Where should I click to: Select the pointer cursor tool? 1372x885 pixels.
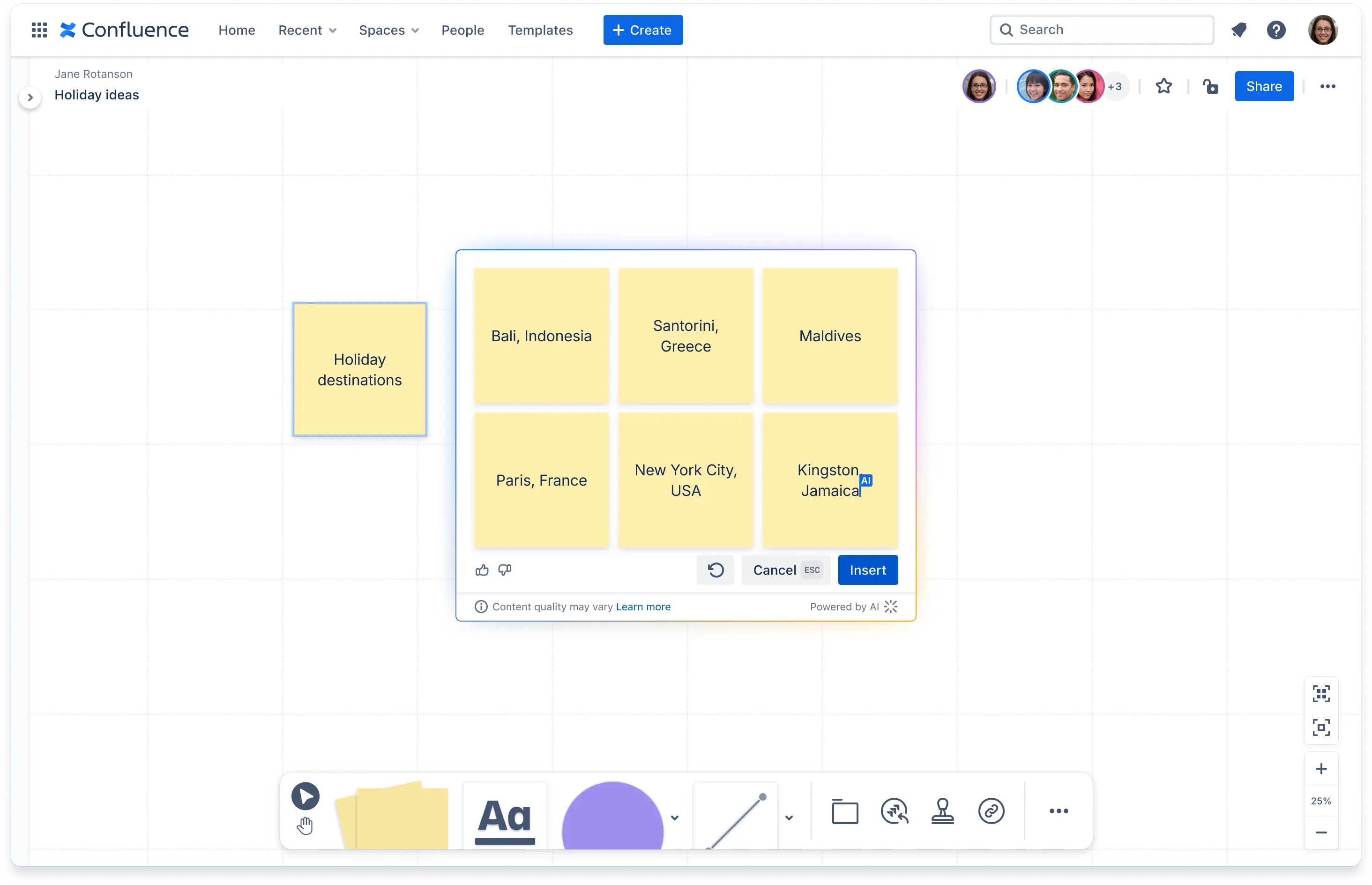(306, 796)
